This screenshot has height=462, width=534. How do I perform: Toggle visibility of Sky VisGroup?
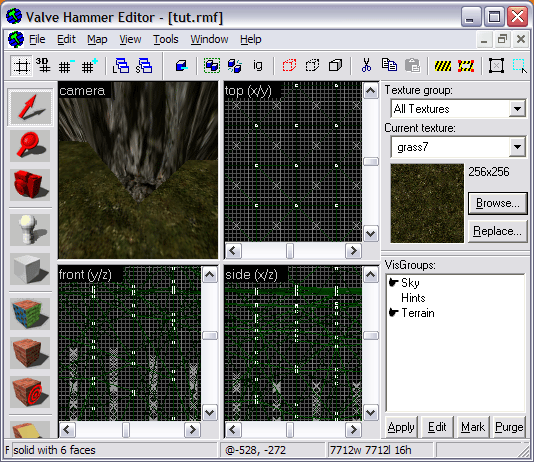pos(394,283)
